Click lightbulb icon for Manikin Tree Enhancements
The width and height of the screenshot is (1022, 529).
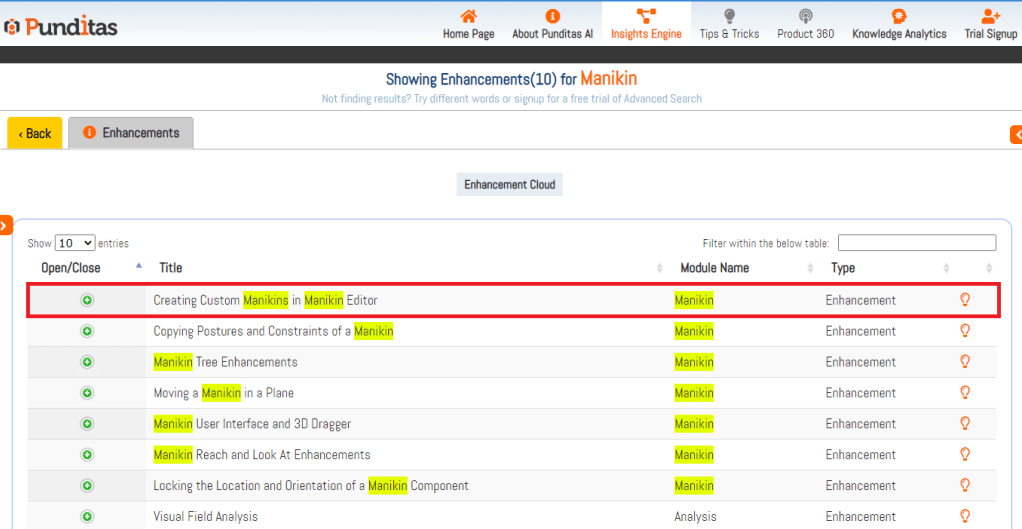point(965,362)
